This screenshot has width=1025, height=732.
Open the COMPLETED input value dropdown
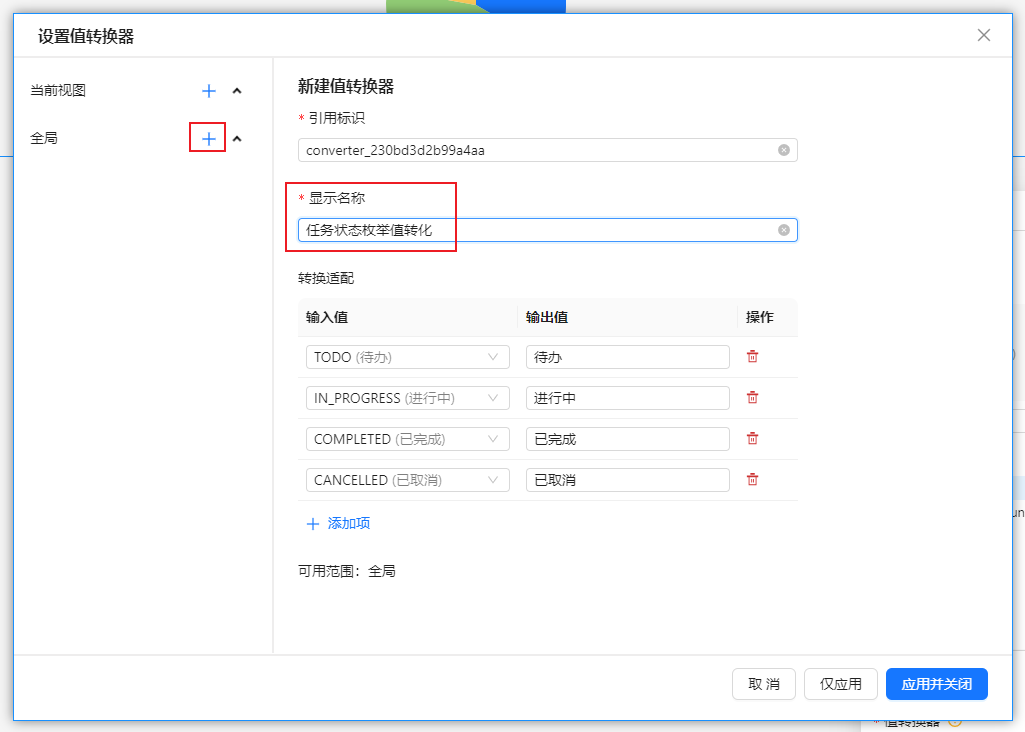(x=406, y=438)
